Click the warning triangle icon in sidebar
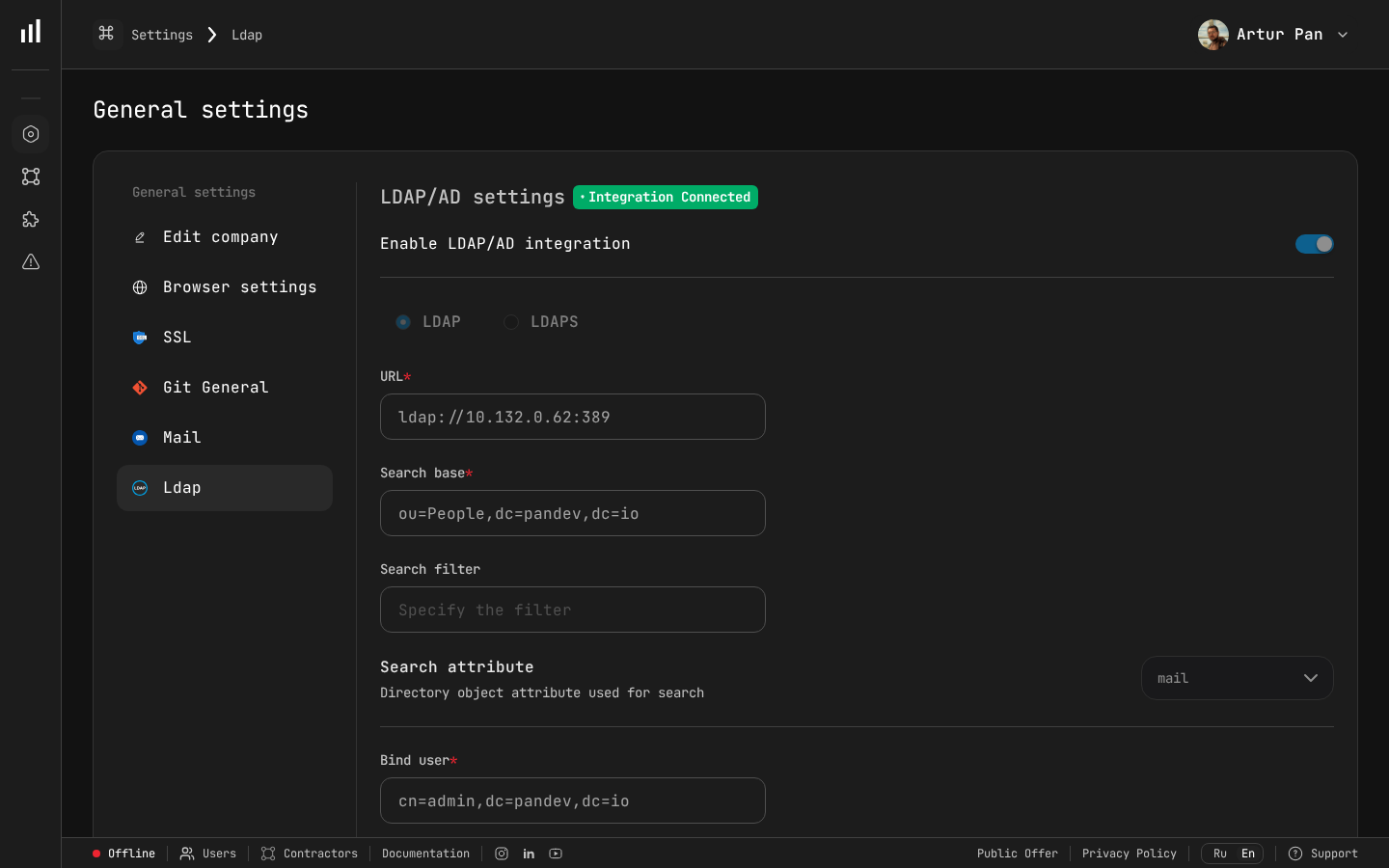Viewport: 1389px width, 868px height. (30, 261)
